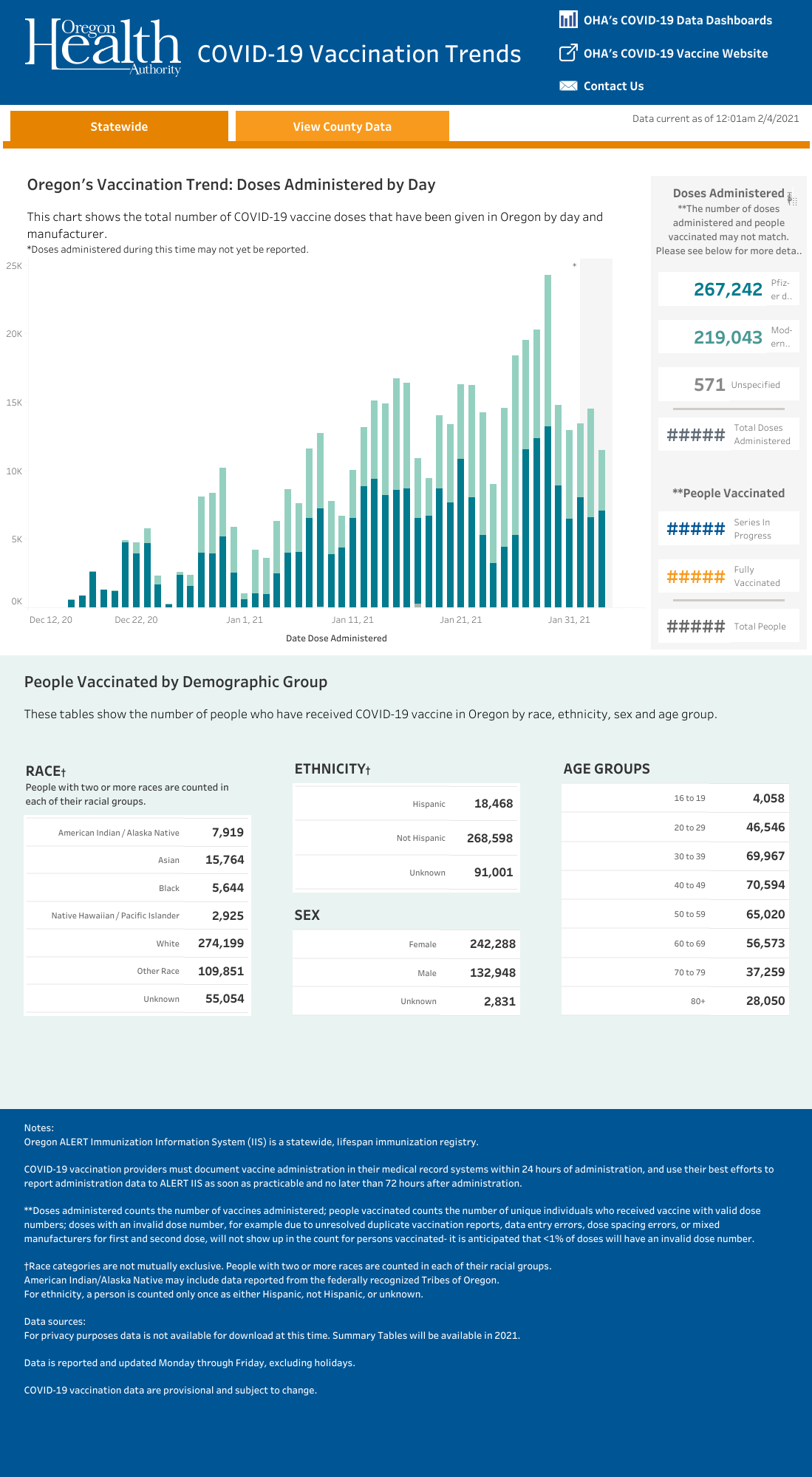
Task: Select the Hispanic row in Ethnicity table
Action: point(406,804)
